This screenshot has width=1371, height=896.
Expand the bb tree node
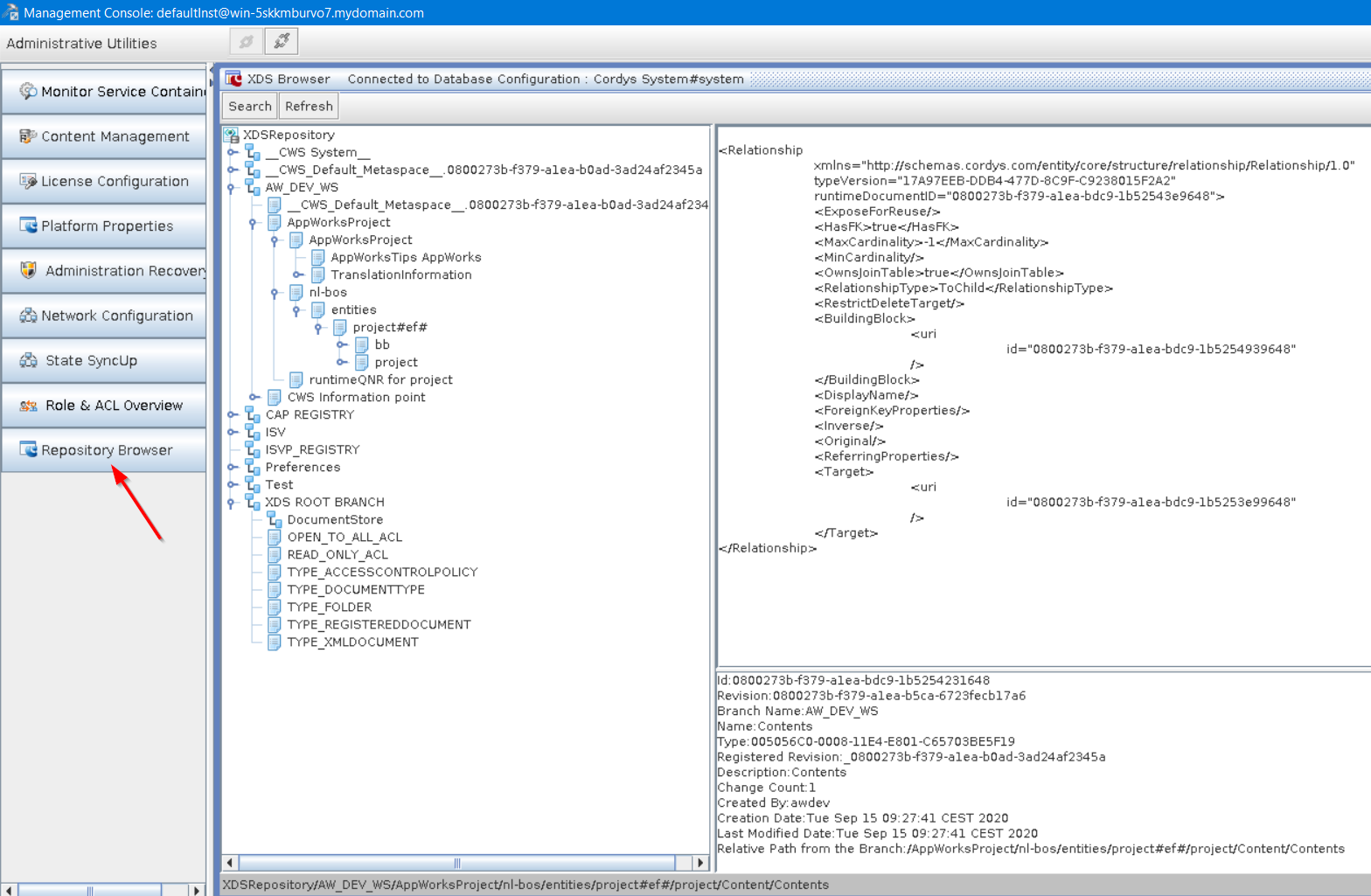pyautogui.click(x=341, y=344)
